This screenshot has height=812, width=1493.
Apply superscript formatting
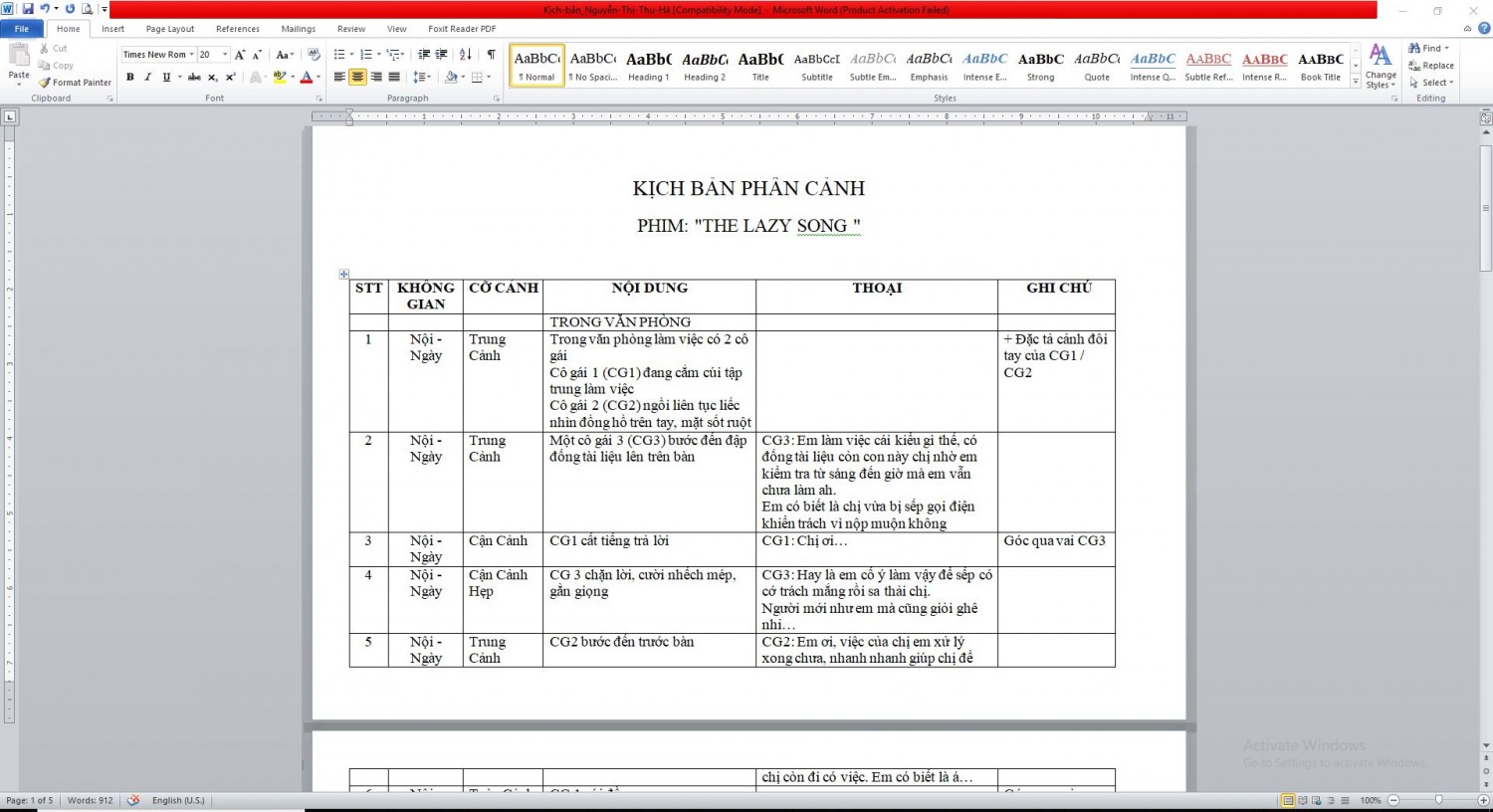point(231,77)
